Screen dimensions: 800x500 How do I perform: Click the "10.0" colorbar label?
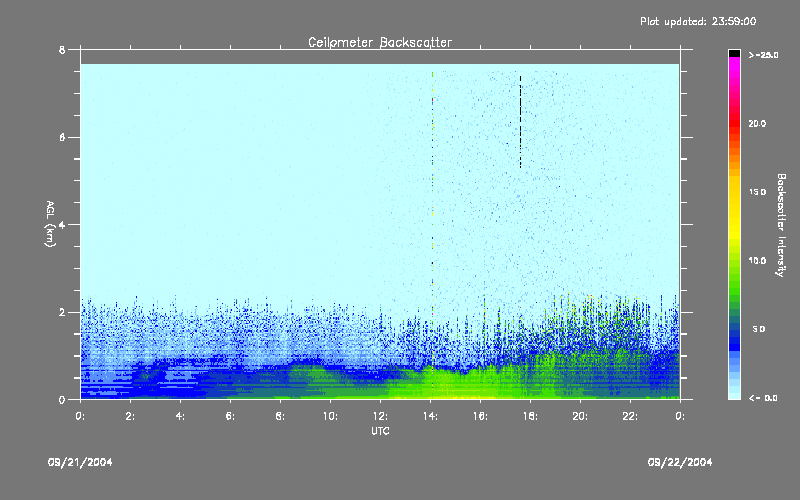point(757,261)
